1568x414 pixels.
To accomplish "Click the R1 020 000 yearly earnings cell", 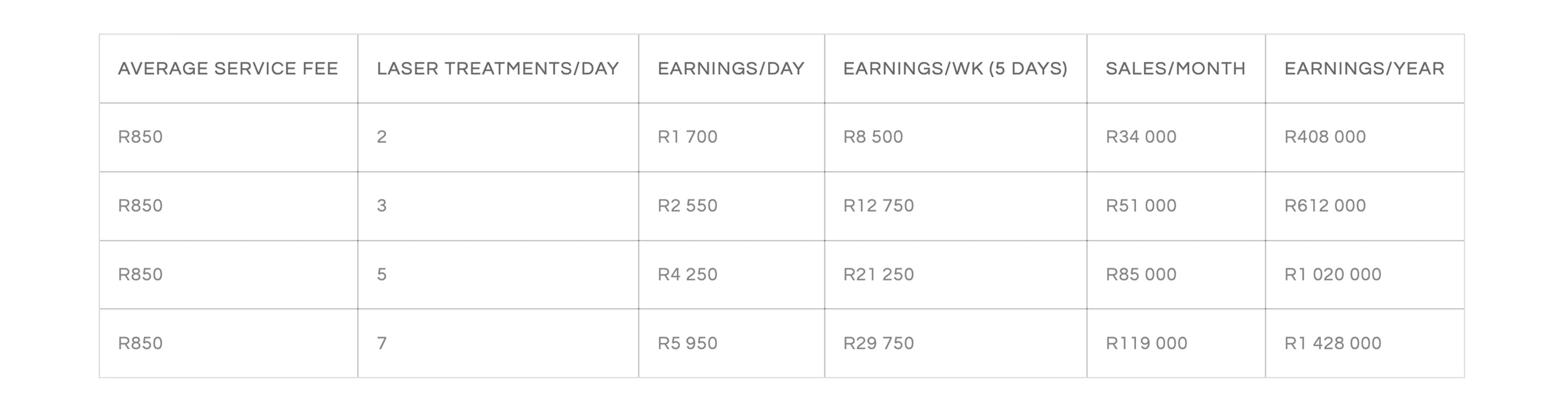I will pyautogui.click(x=1332, y=275).
